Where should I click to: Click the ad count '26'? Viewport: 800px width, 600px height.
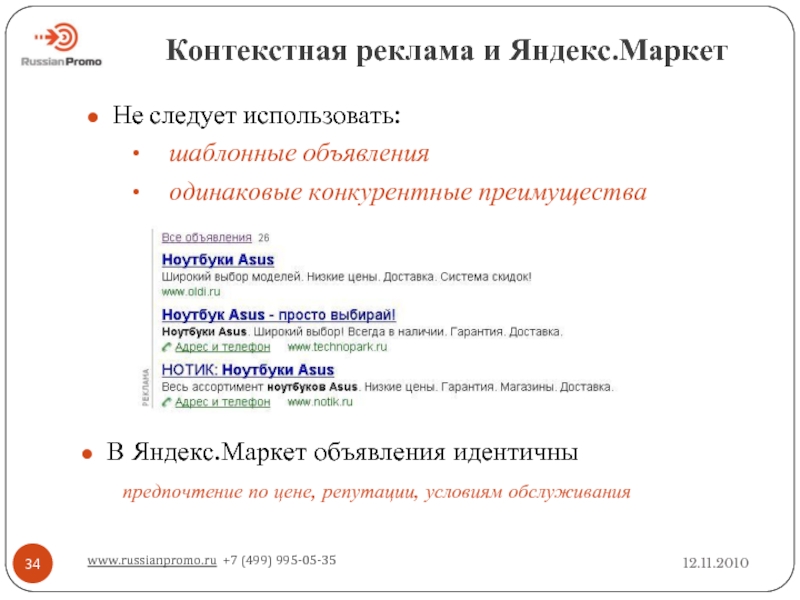coord(264,238)
